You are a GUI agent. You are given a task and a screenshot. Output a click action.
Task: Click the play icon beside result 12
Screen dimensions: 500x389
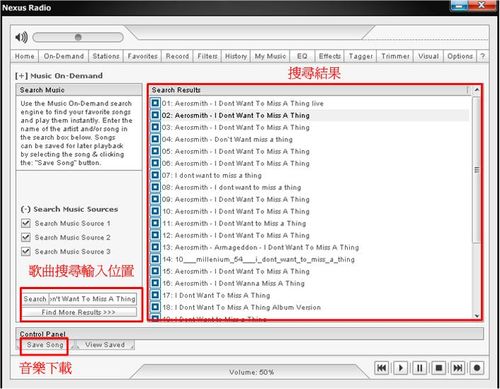click(155, 235)
